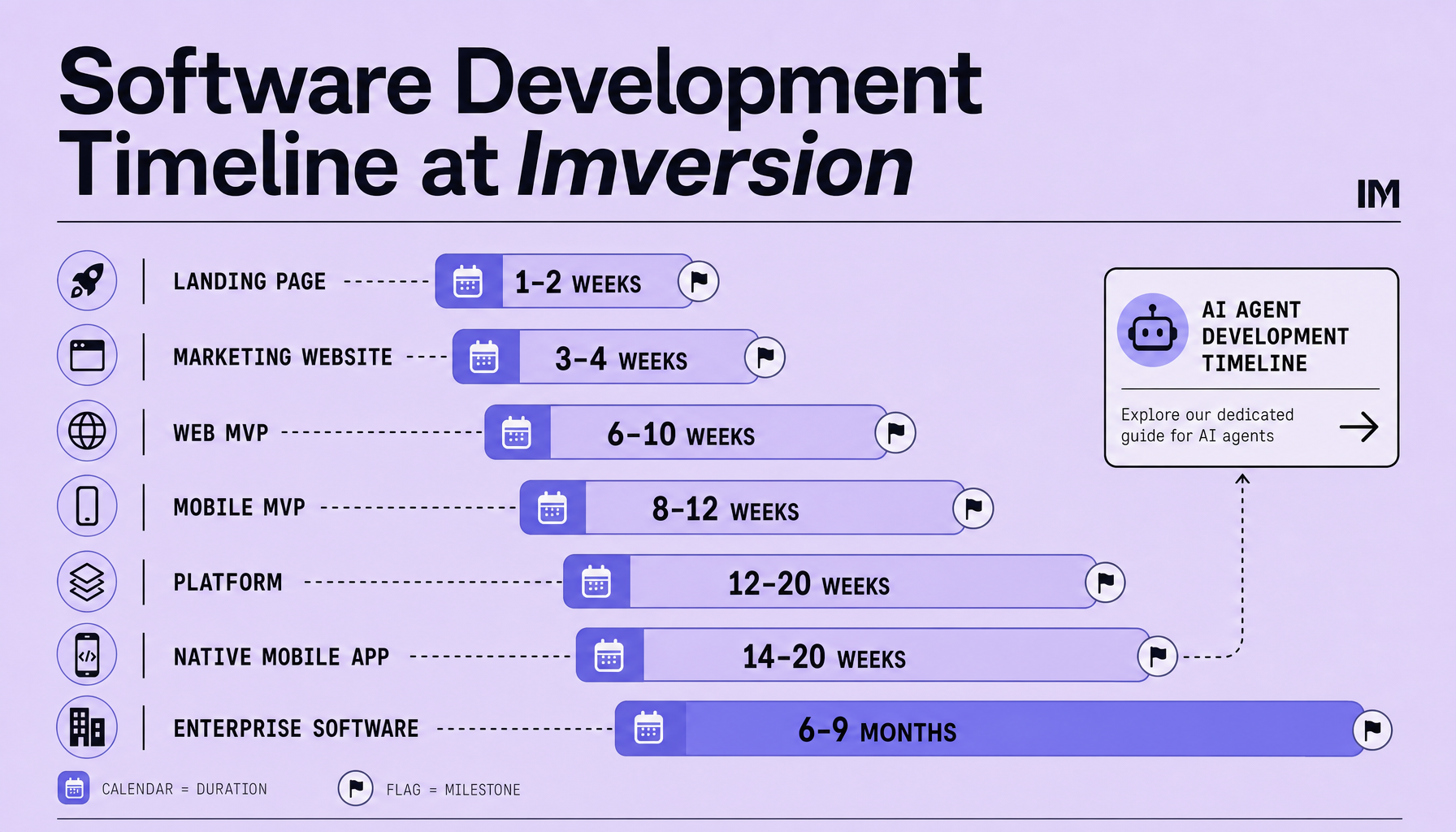Click the smartphone icon for Mobile MVP
This screenshot has width=1456, height=832.
click(87, 505)
